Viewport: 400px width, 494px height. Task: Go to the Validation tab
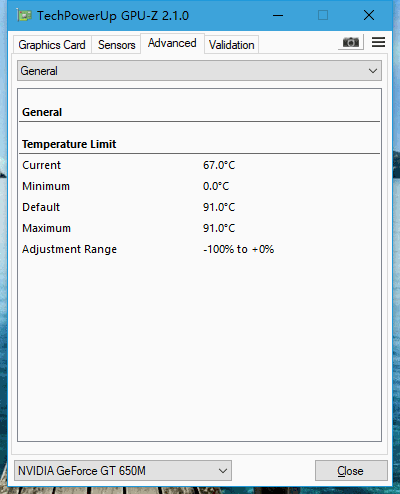[x=232, y=45]
